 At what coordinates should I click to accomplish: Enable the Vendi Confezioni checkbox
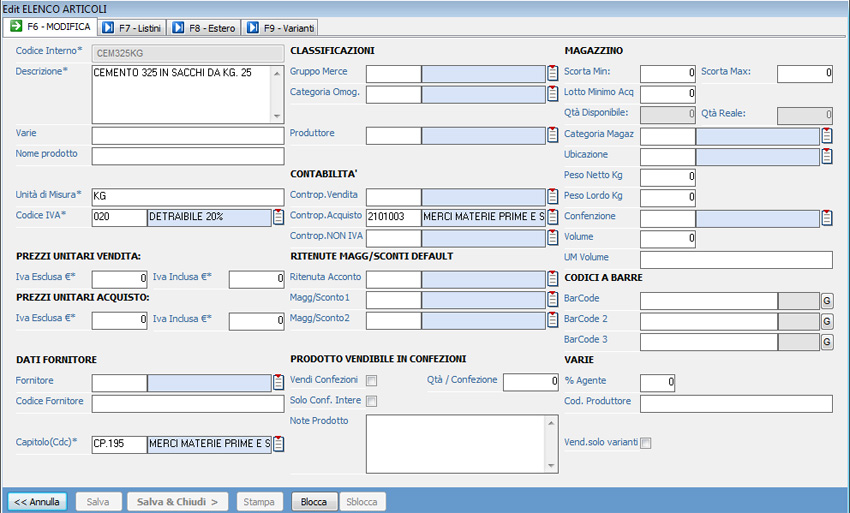coord(371,381)
